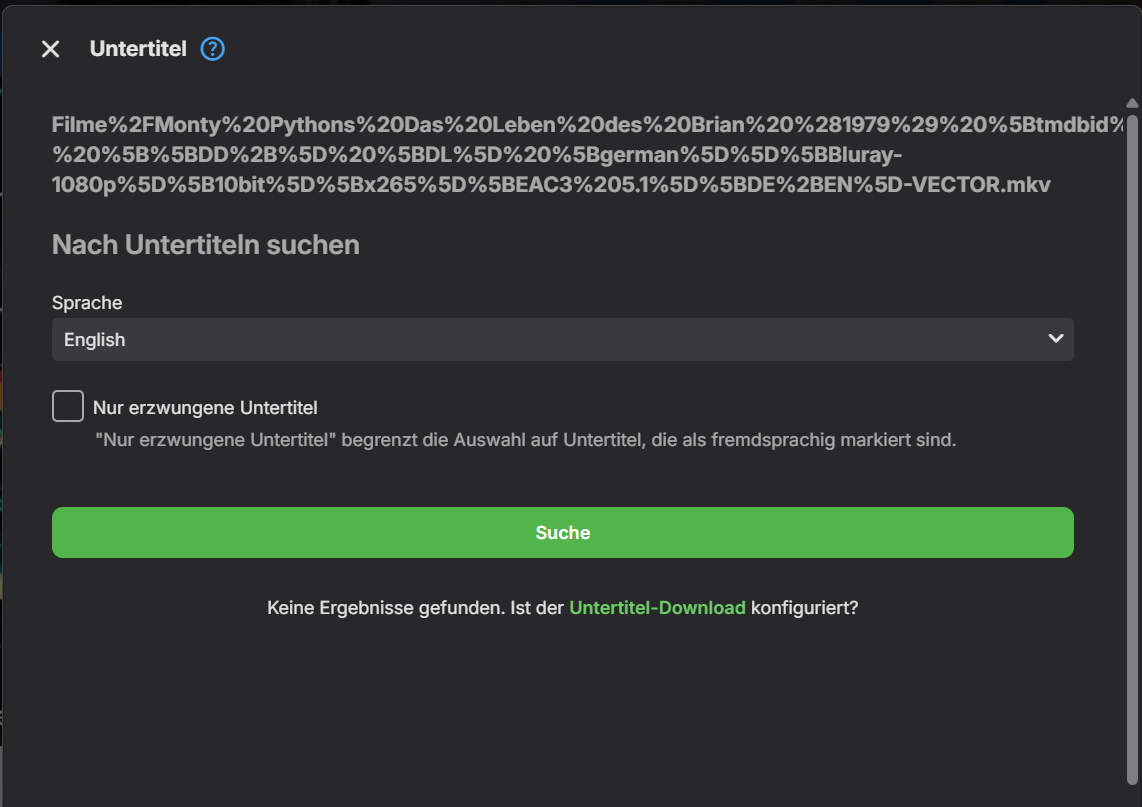Open the blue question mark help icon
This screenshot has height=807, width=1142.
click(212, 49)
